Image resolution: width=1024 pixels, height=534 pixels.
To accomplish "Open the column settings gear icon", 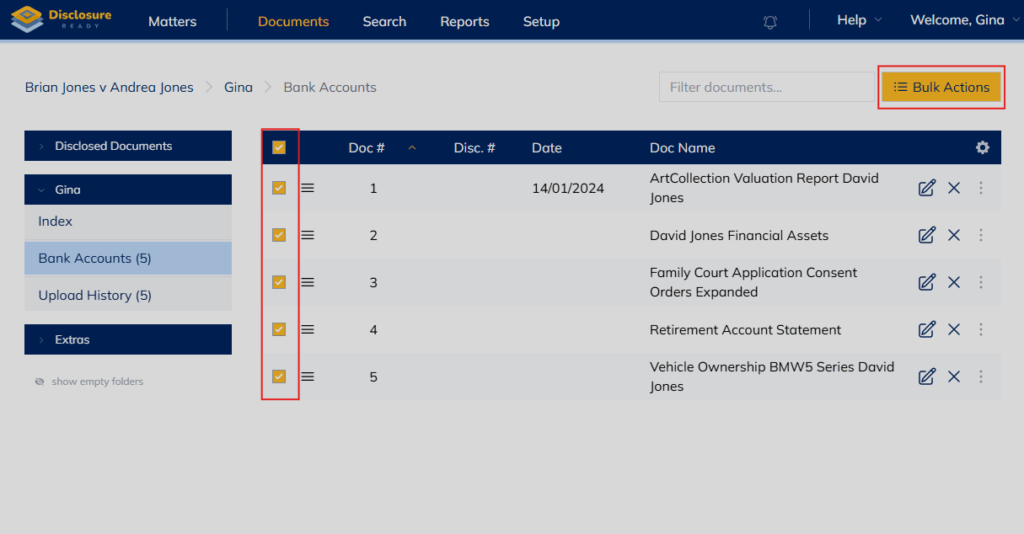I will (x=982, y=148).
